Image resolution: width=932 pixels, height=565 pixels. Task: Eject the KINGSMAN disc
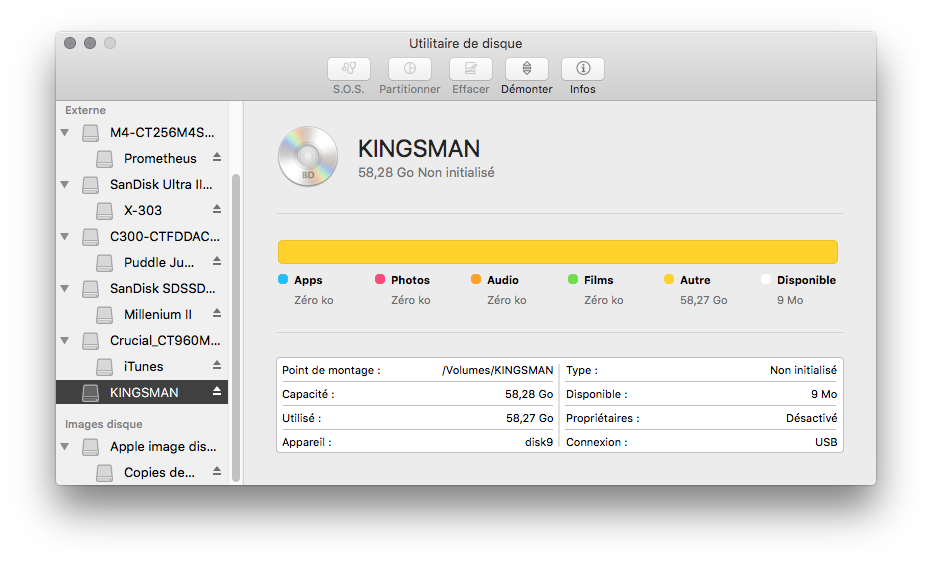tap(217, 392)
